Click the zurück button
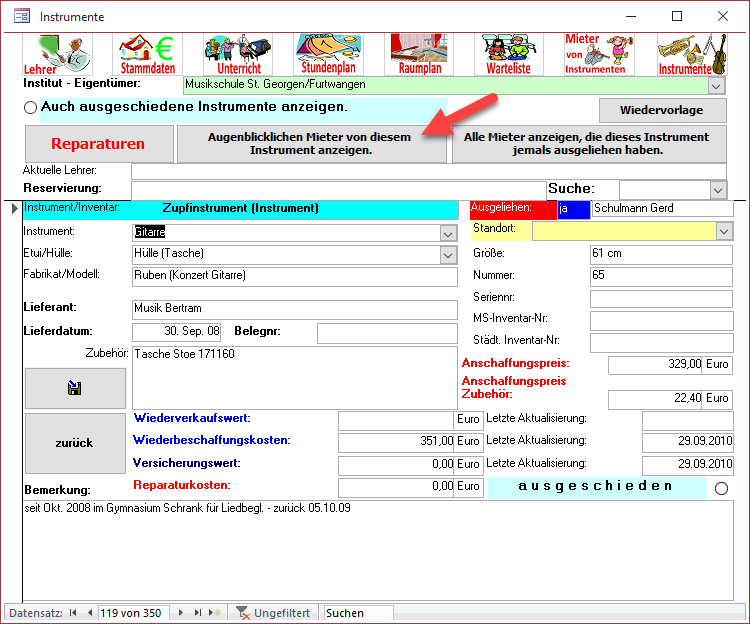The height and width of the screenshot is (624, 750). click(x=75, y=443)
